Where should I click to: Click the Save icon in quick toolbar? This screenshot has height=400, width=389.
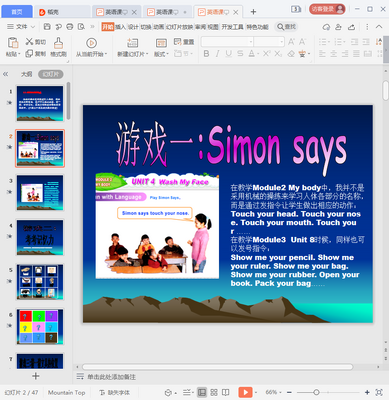[47, 27]
